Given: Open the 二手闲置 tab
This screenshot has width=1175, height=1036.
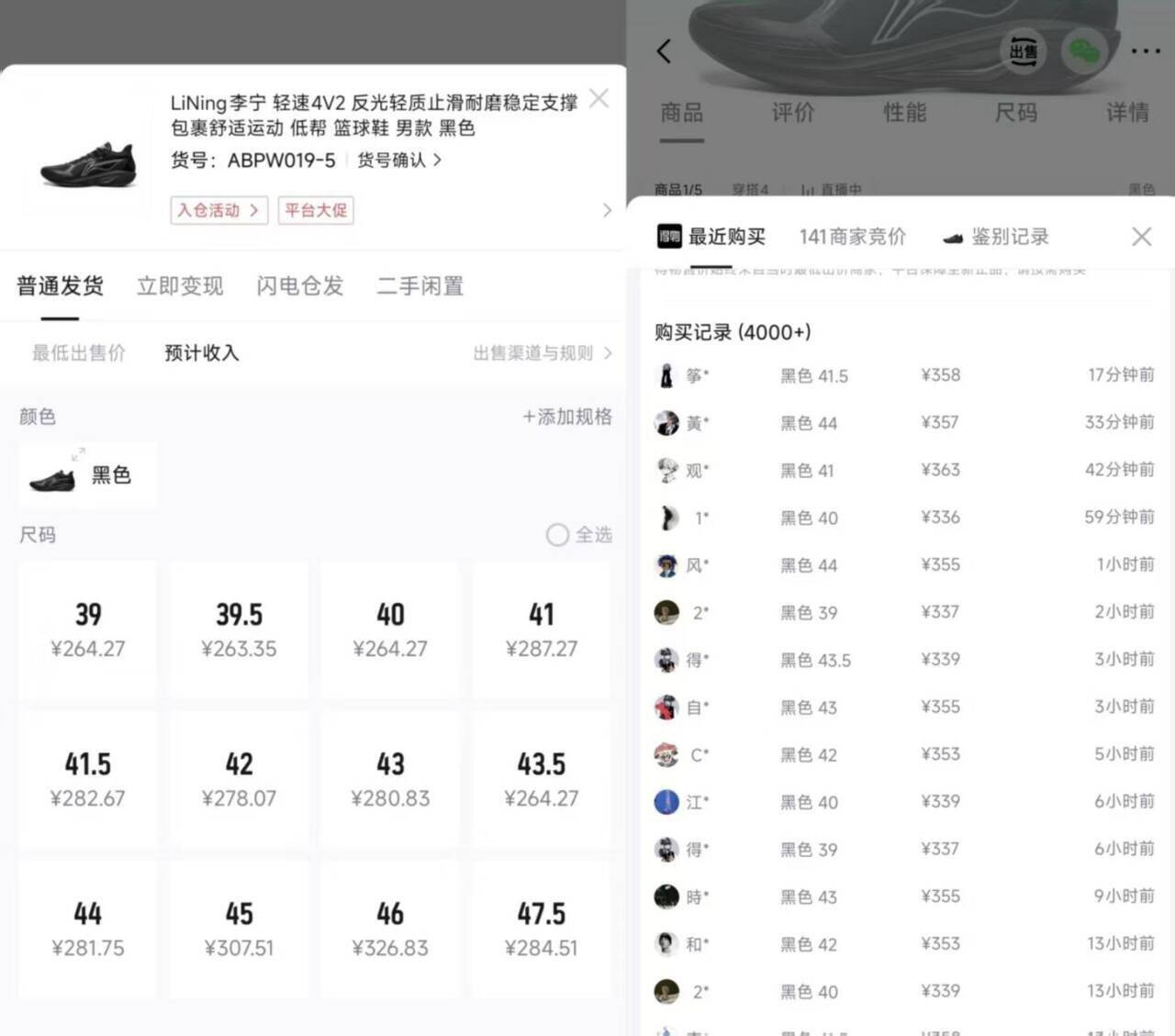Looking at the screenshot, I should click(420, 286).
